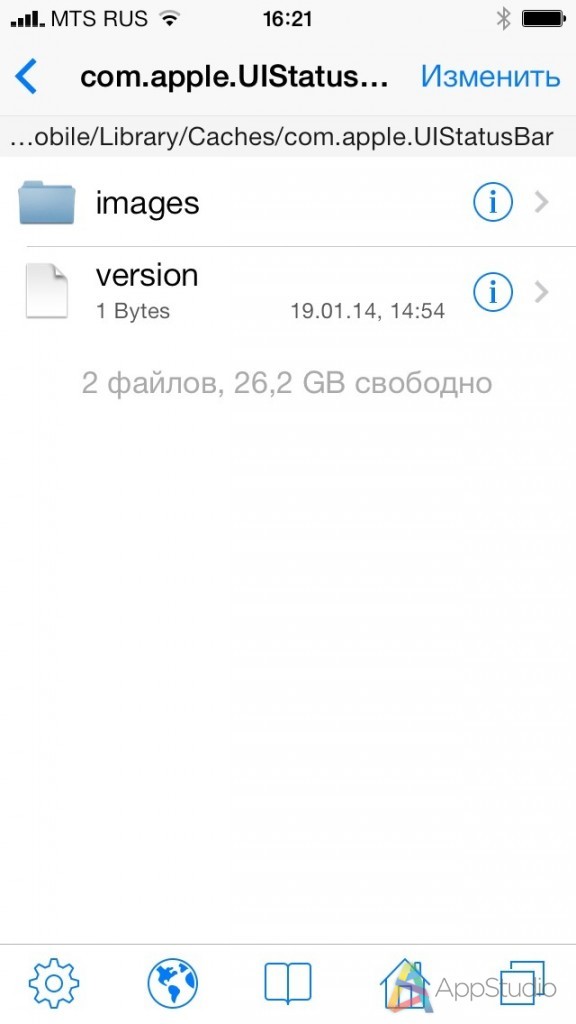Tap the Bluetooth icon in status bar
576x1024 pixels.
503,19
